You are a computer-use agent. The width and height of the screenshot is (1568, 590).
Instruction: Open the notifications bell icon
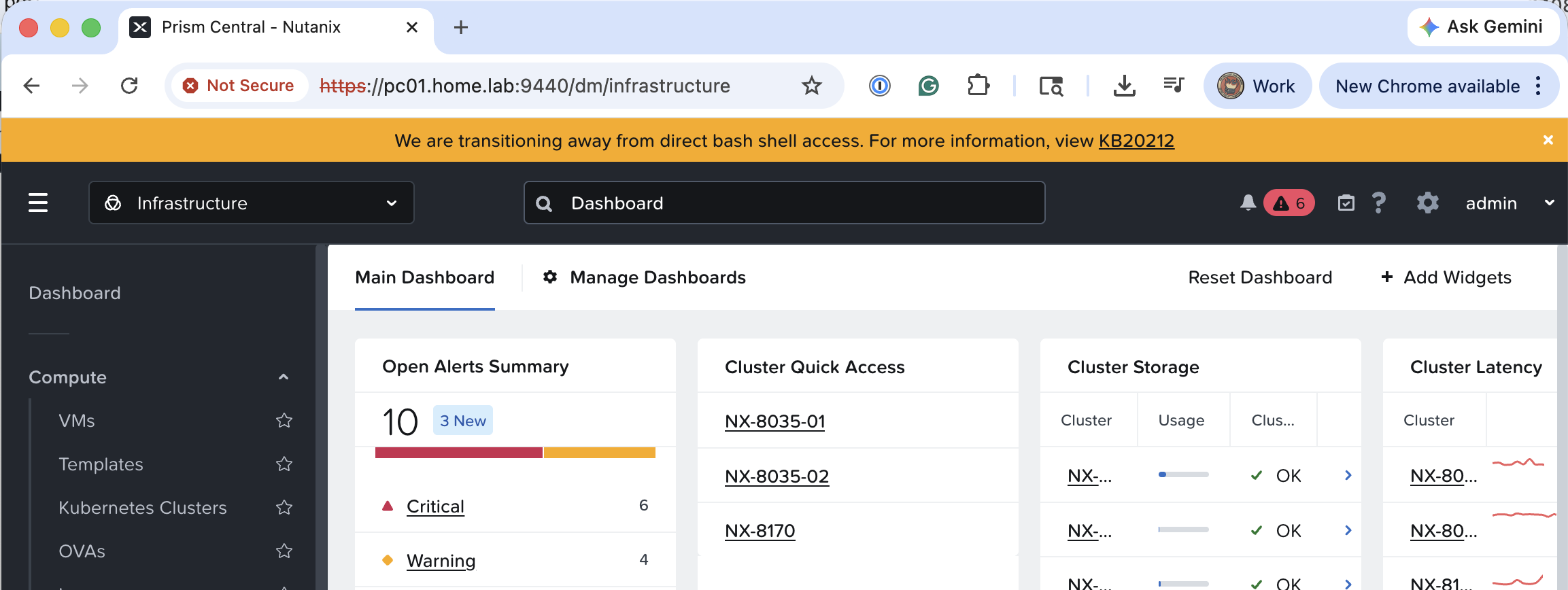(1248, 203)
